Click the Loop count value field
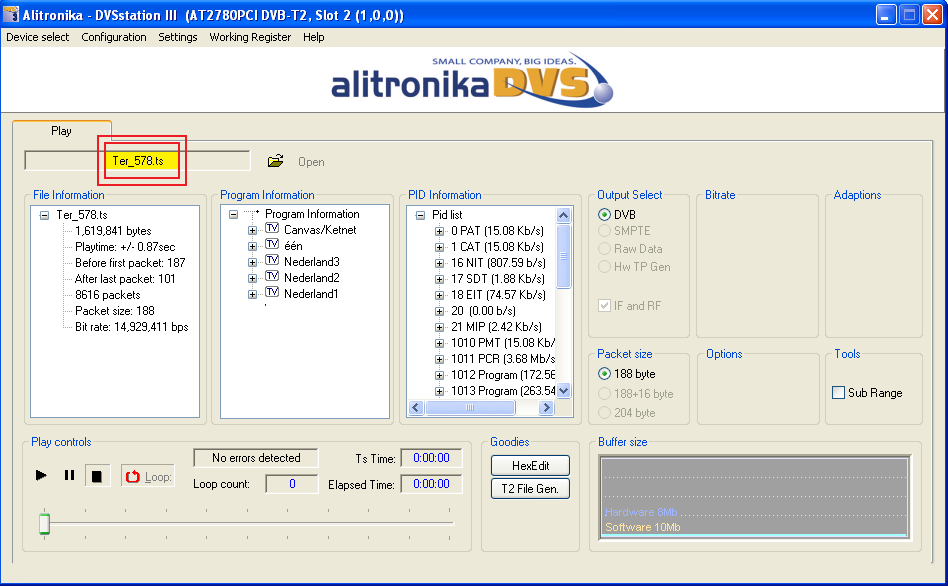948x586 pixels. pyautogui.click(x=292, y=484)
